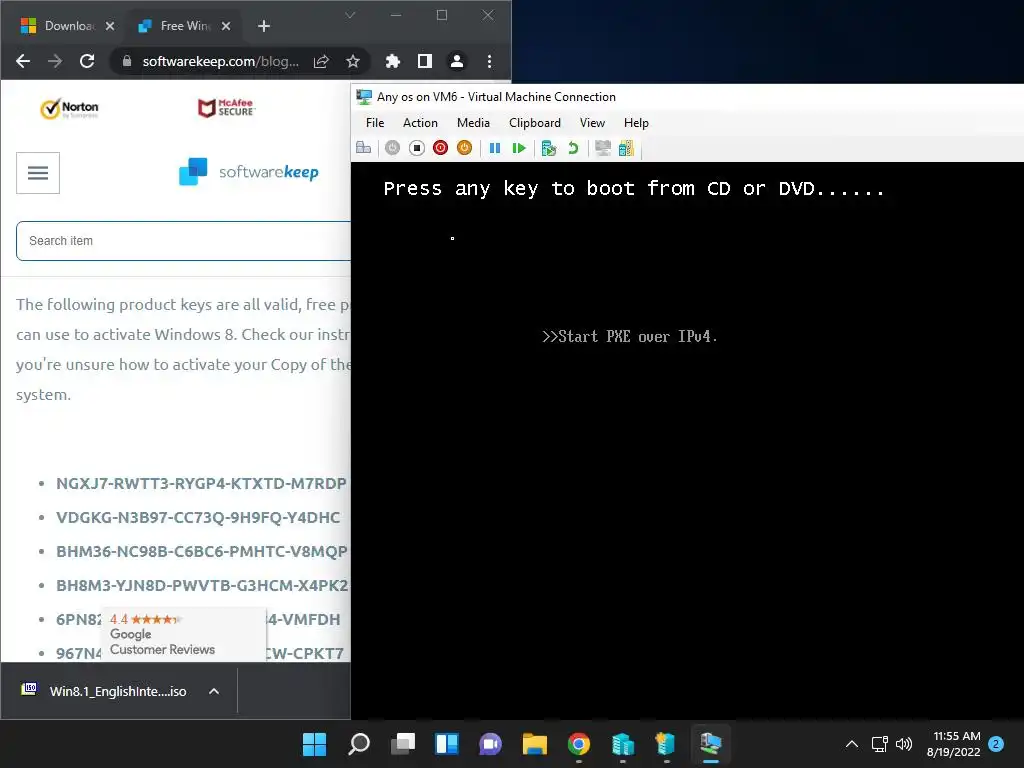Show hidden system tray icons
Image resolution: width=1024 pixels, height=768 pixels.
(852, 744)
